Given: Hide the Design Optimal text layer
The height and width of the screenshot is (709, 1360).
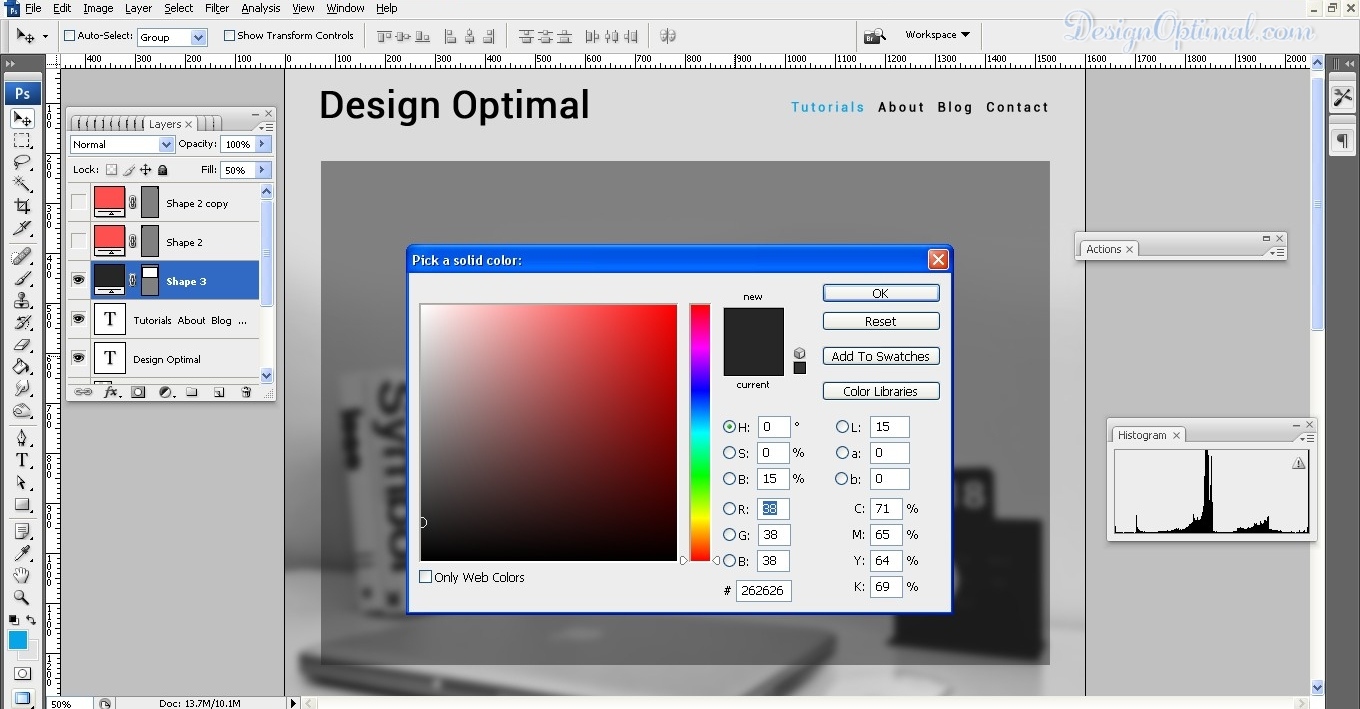Looking at the screenshot, I should (78, 358).
